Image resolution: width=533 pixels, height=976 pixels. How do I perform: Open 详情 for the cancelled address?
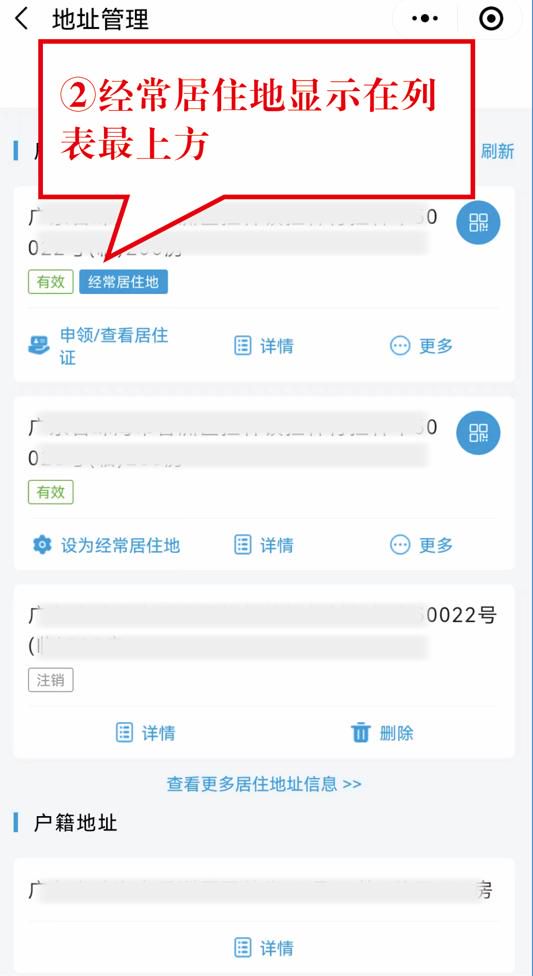point(146,733)
